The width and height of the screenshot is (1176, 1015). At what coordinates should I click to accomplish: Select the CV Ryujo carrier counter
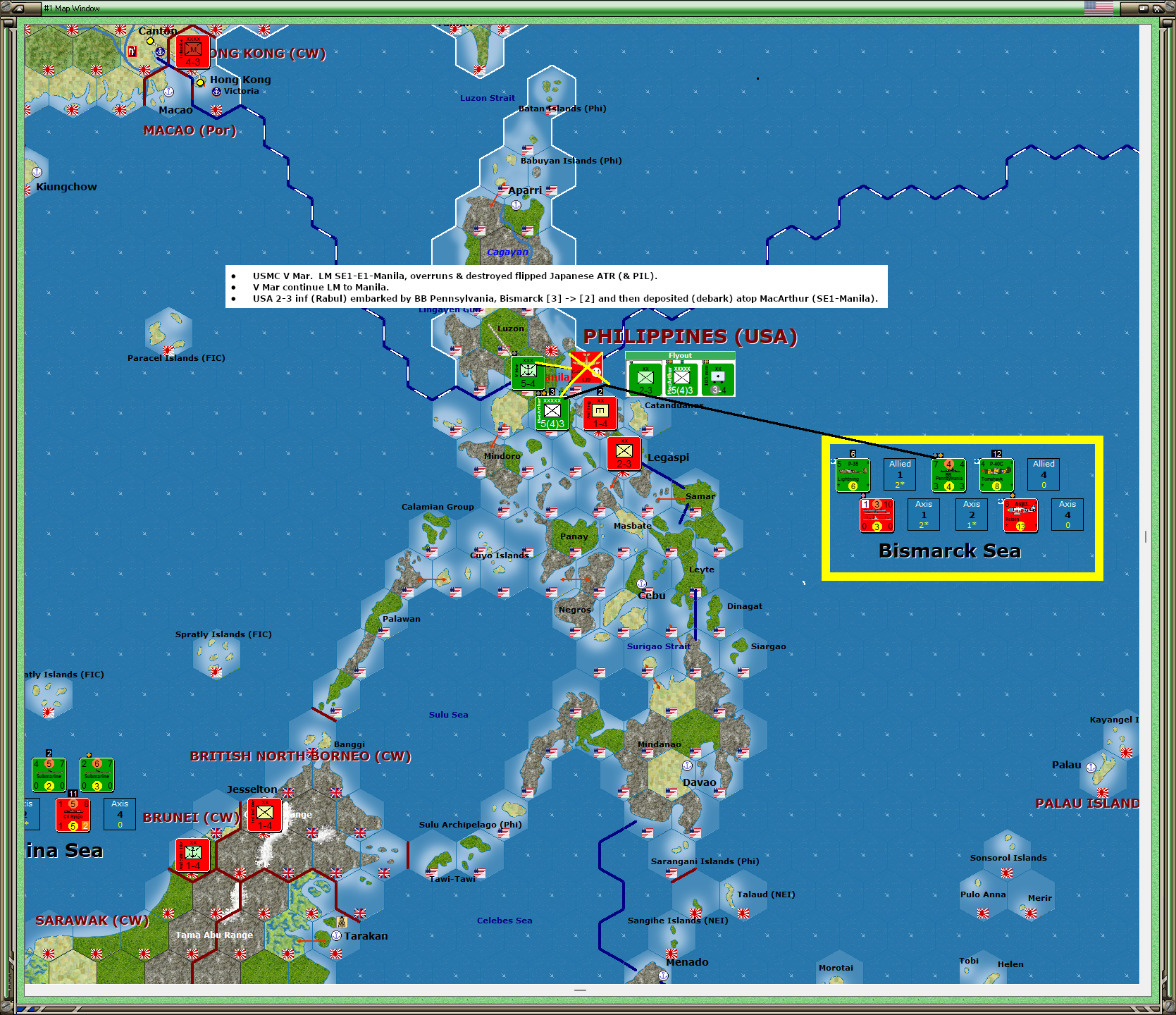73,815
